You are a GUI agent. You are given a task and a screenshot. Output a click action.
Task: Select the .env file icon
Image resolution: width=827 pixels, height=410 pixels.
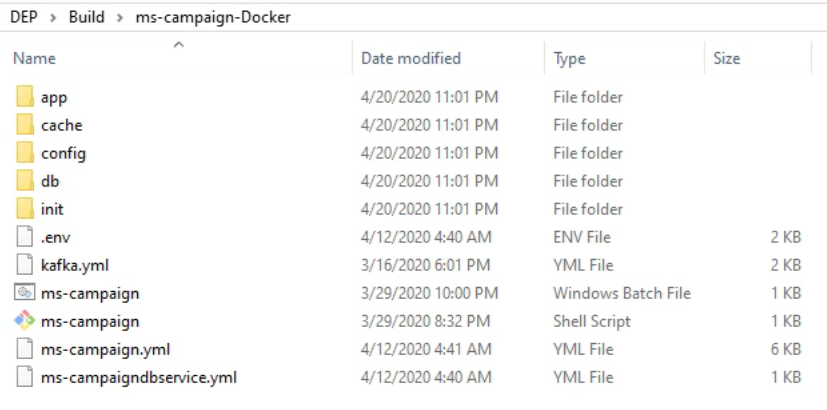(25, 237)
